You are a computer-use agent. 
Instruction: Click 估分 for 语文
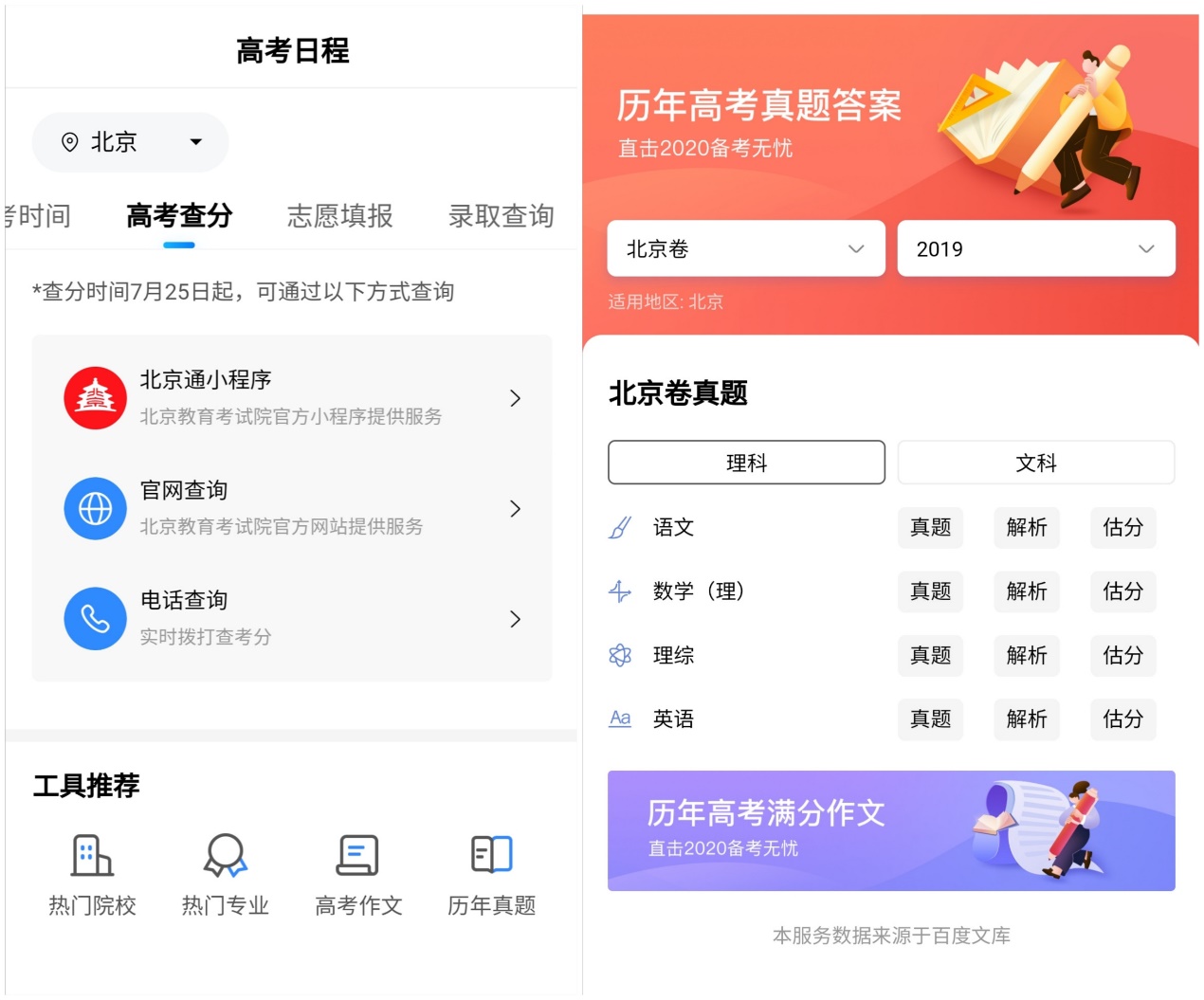[1122, 528]
